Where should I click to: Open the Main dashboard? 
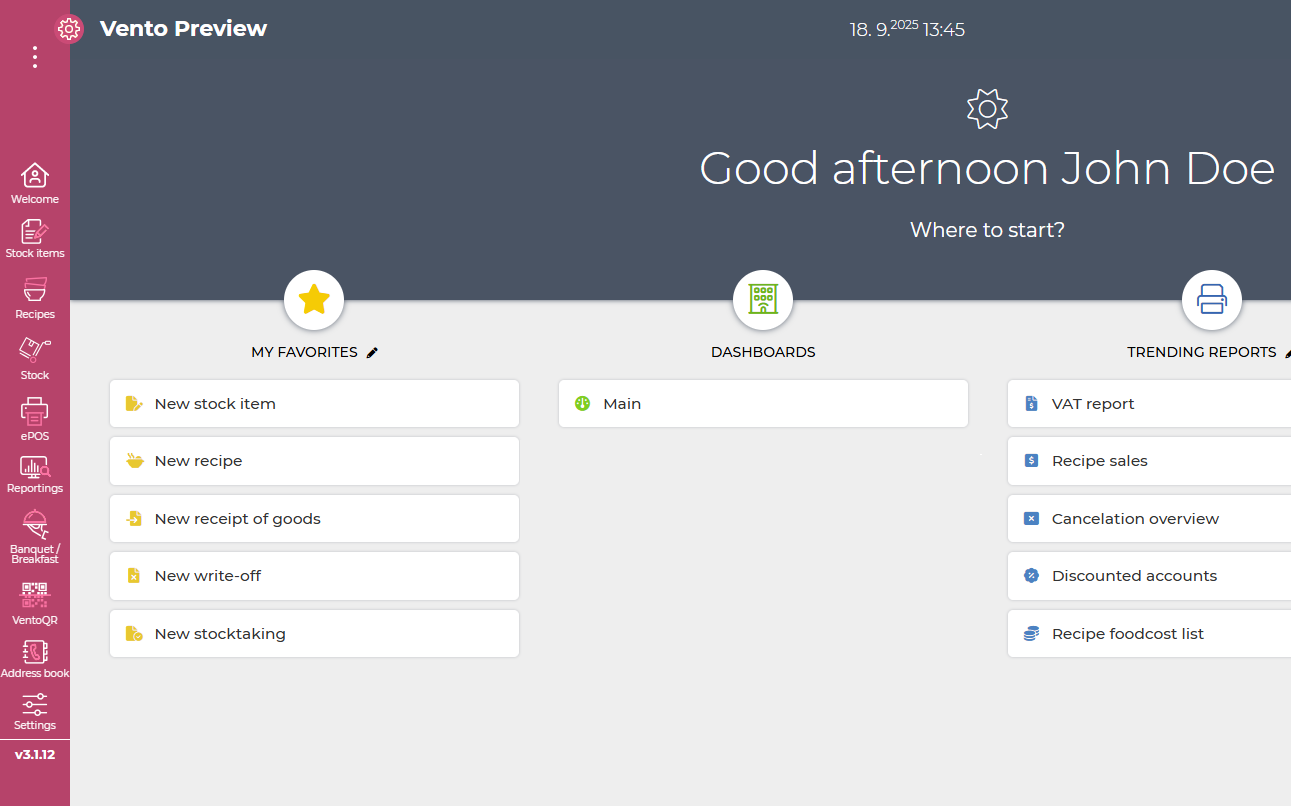click(x=763, y=404)
